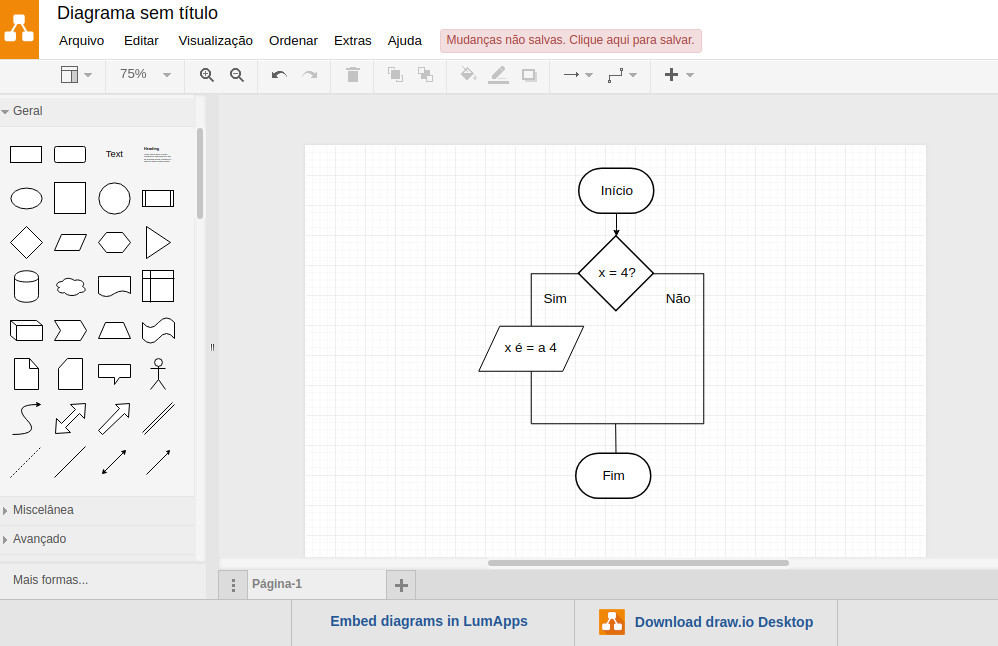The width and height of the screenshot is (998, 646).
Task: Open the pages options three-dot menu
Action: pyautogui.click(x=234, y=585)
